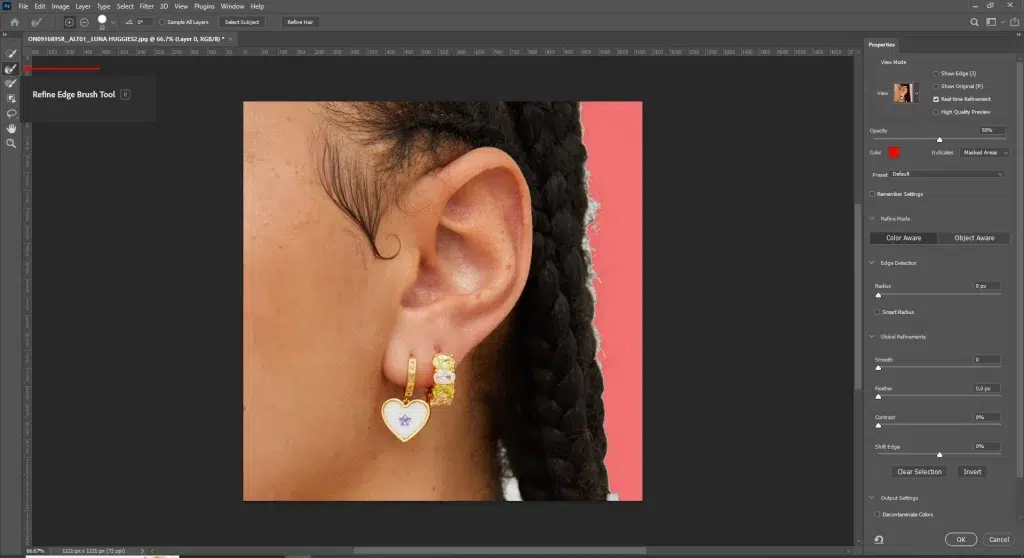Open the brush size picker arrow

[x=113, y=22]
